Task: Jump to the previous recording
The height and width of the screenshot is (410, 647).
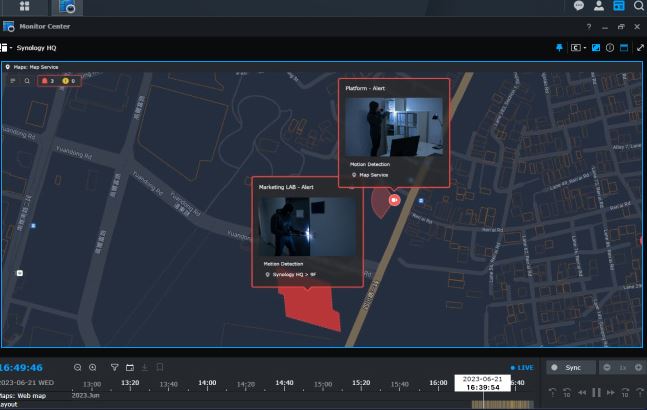Action: click(x=553, y=393)
